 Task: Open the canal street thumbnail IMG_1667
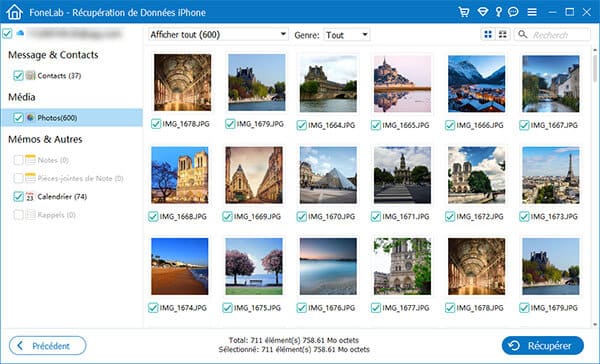pos(551,84)
